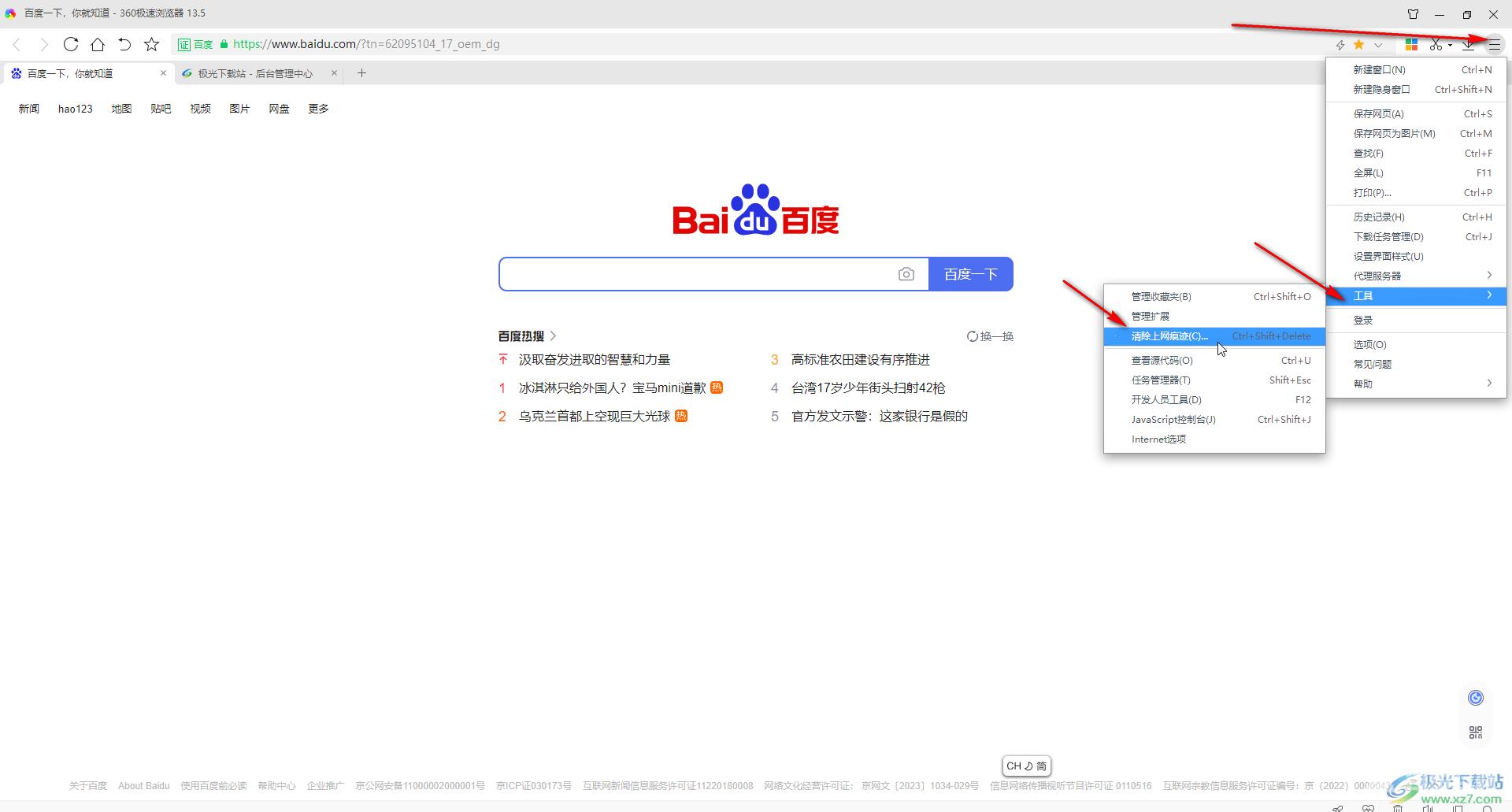Select 管理收藏夹(B) in tools submenu
Screen dimensions: 1512x812
tap(1214, 296)
